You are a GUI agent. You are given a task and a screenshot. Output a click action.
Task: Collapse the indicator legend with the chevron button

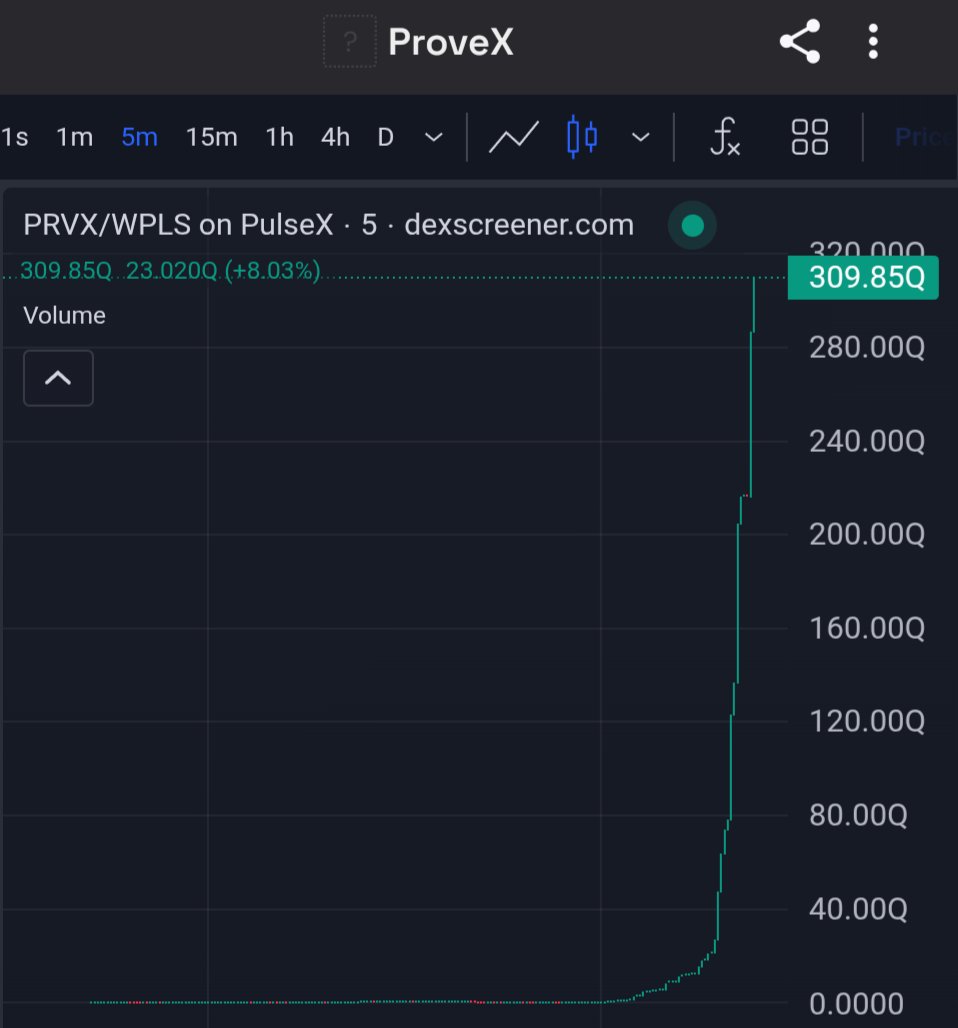click(58, 378)
